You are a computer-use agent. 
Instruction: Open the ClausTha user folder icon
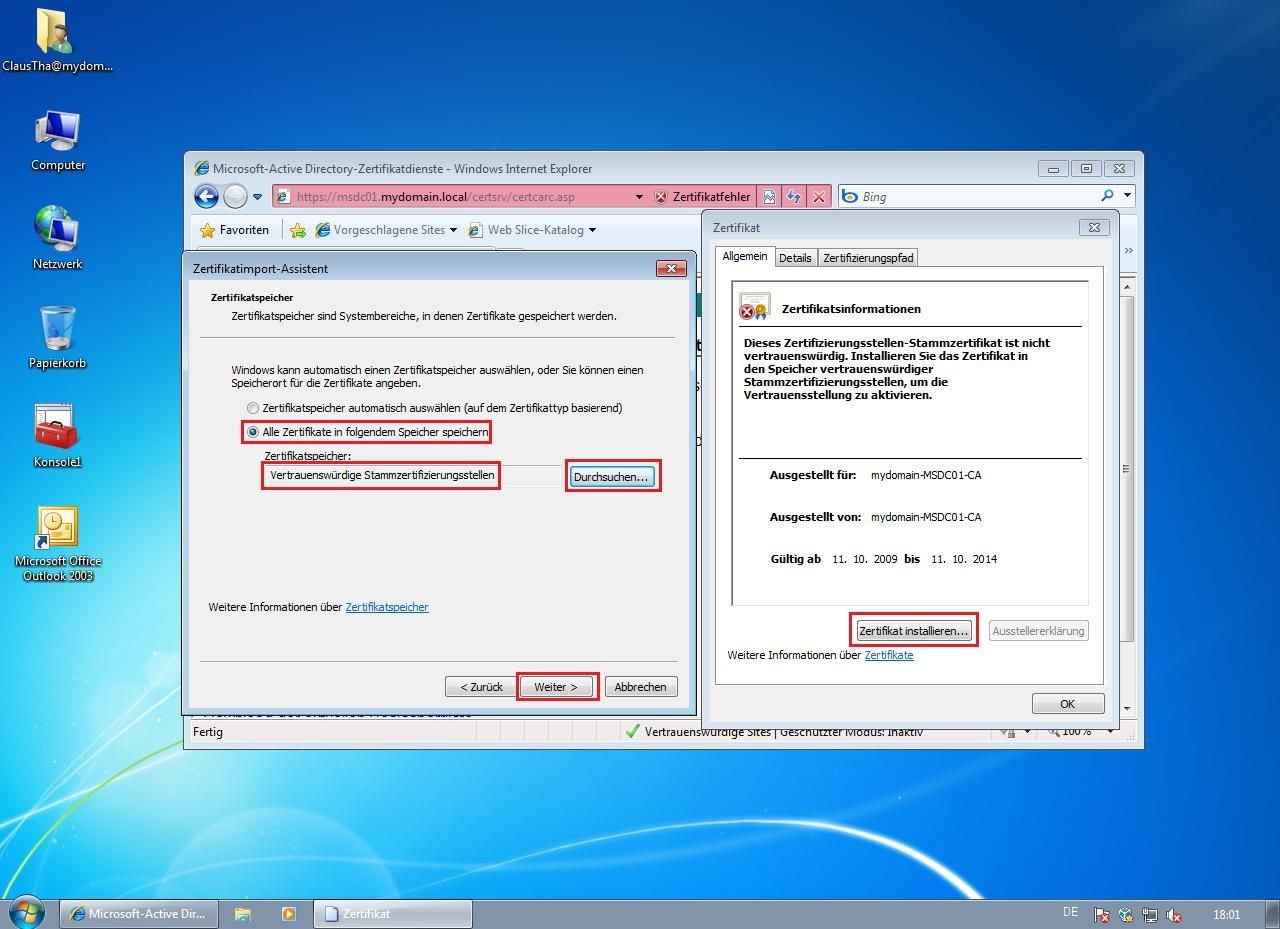pyautogui.click(x=57, y=40)
